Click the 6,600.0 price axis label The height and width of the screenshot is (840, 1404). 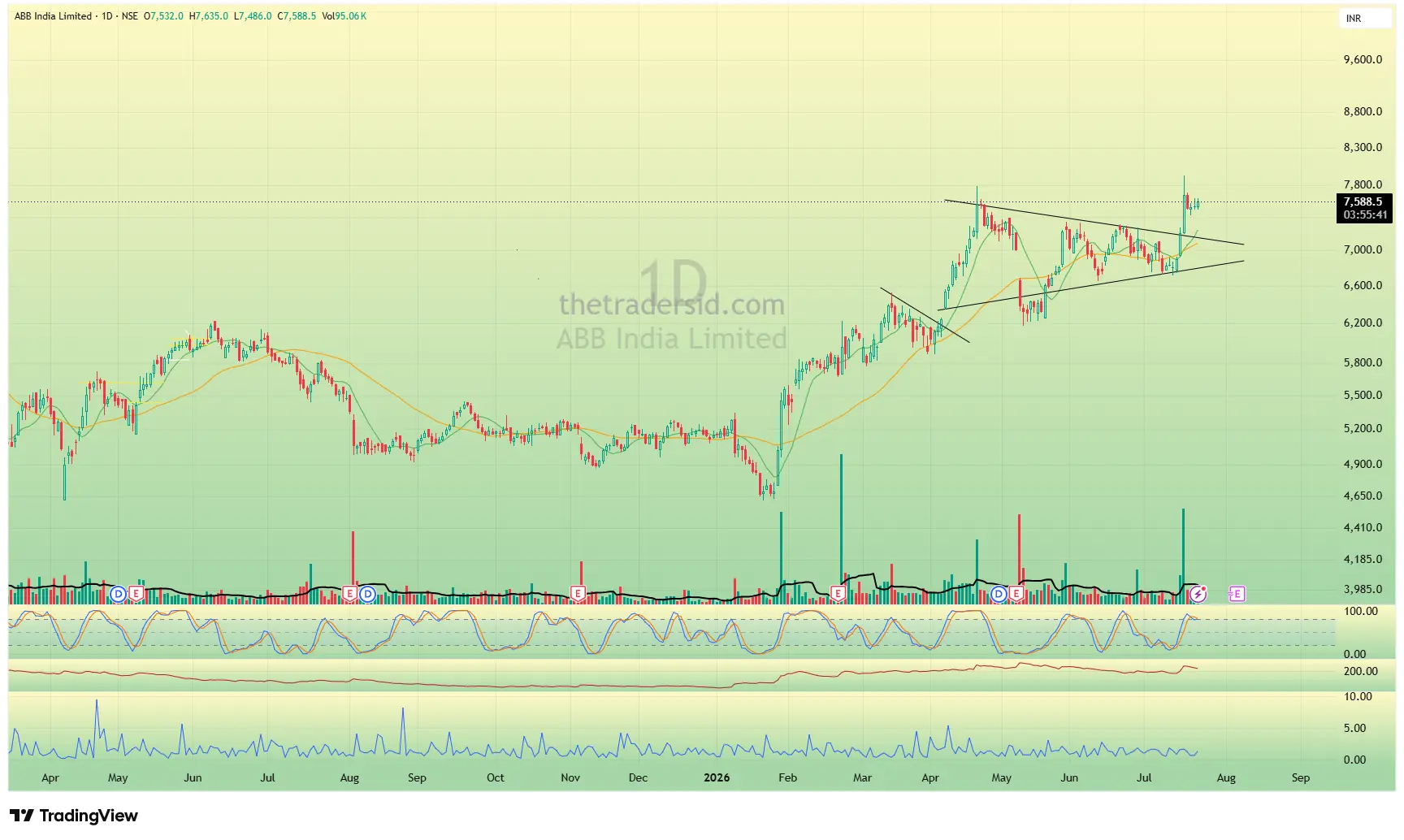coord(1363,285)
